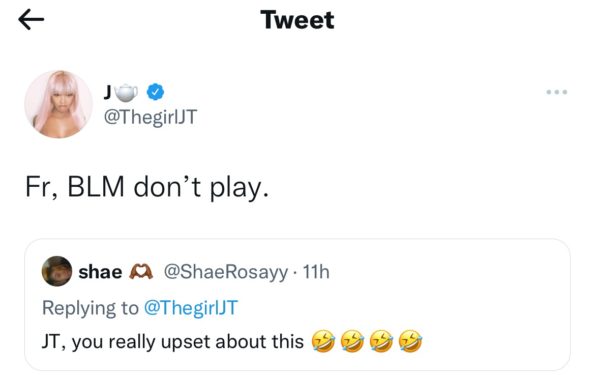The image size is (595, 375).
Task: Open shae's small profile avatar
Action: click(57, 271)
